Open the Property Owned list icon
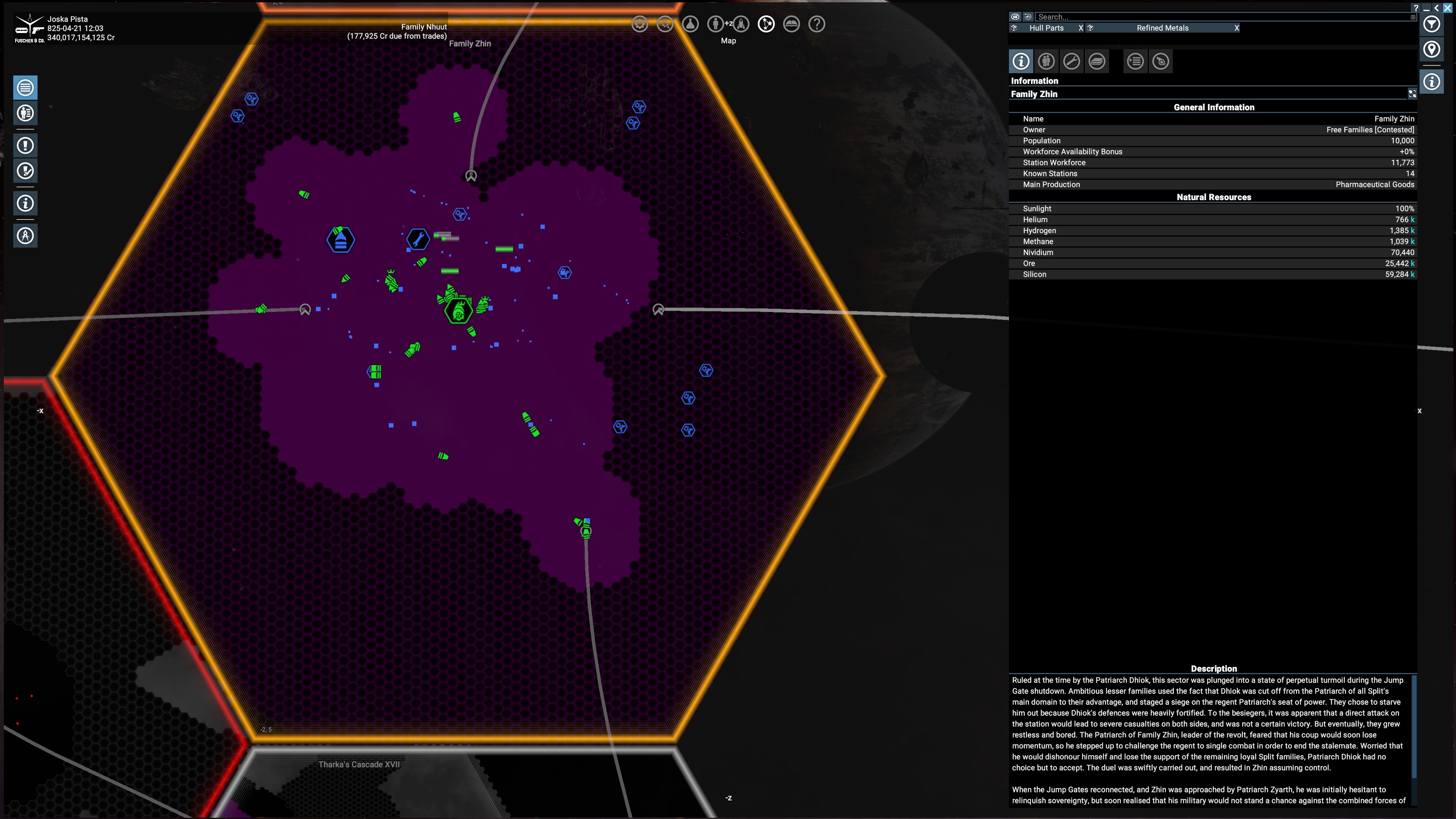 click(25, 113)
